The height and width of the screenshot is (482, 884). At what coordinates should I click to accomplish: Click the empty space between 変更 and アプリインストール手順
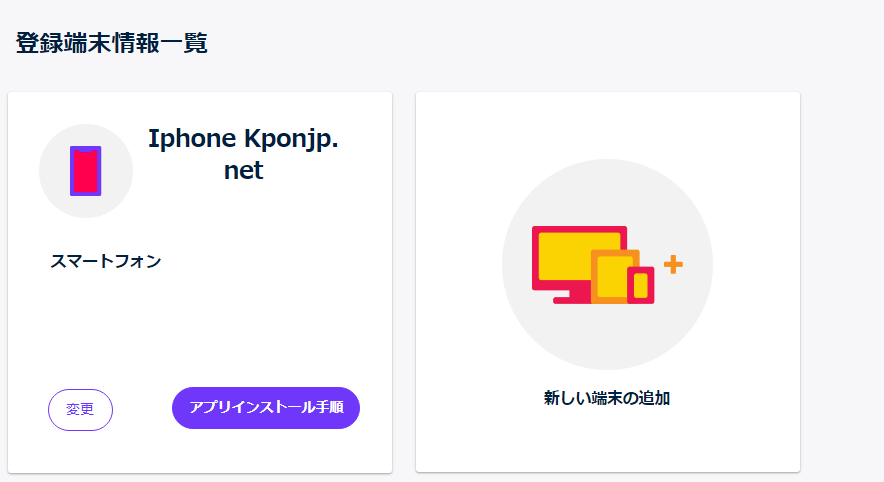click(x=142, y=409)
